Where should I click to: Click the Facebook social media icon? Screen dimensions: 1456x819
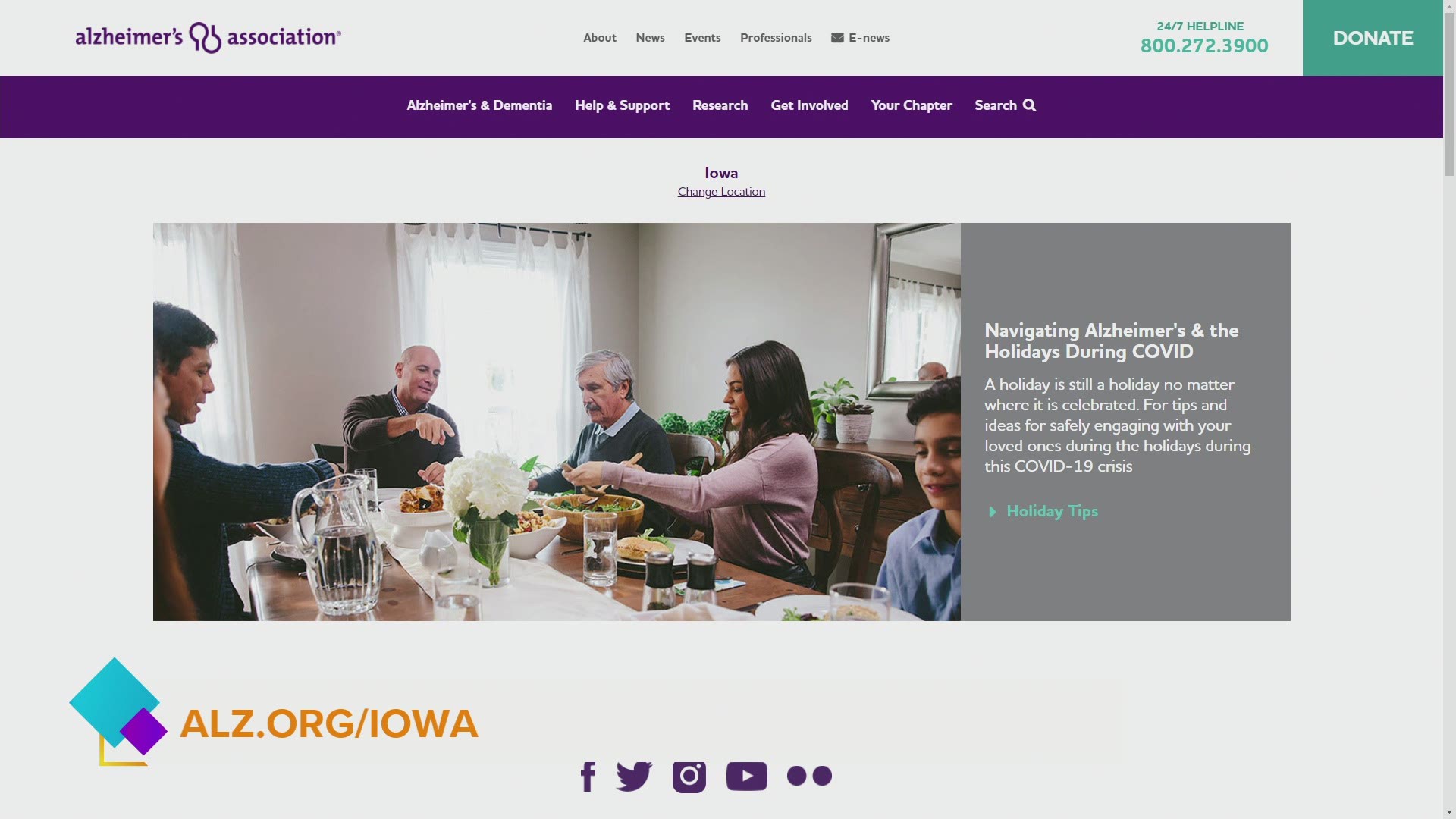click(x=589, y=775)
